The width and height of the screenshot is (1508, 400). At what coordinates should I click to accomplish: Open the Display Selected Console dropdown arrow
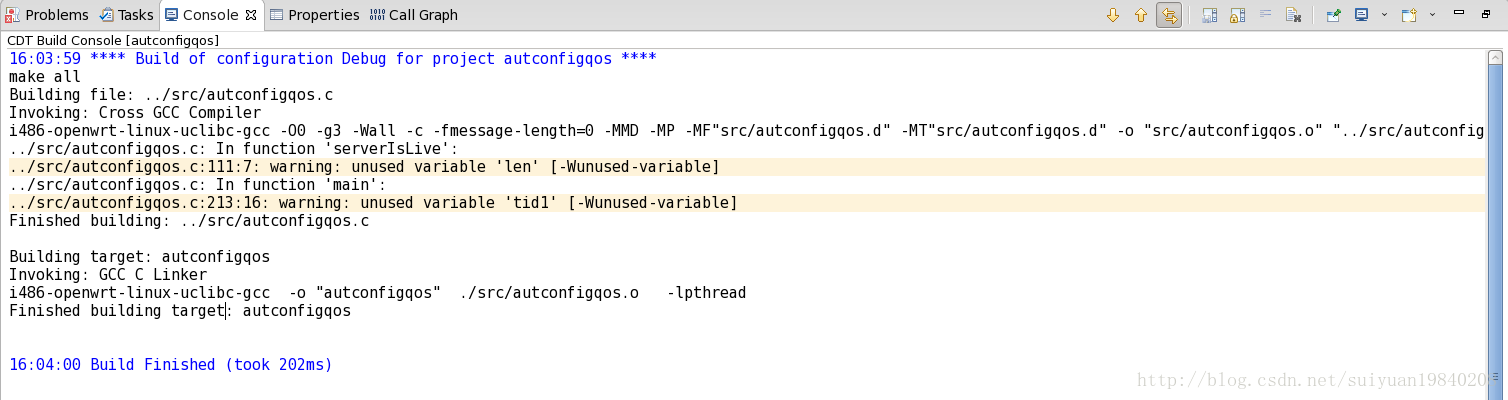point(1385,14)
